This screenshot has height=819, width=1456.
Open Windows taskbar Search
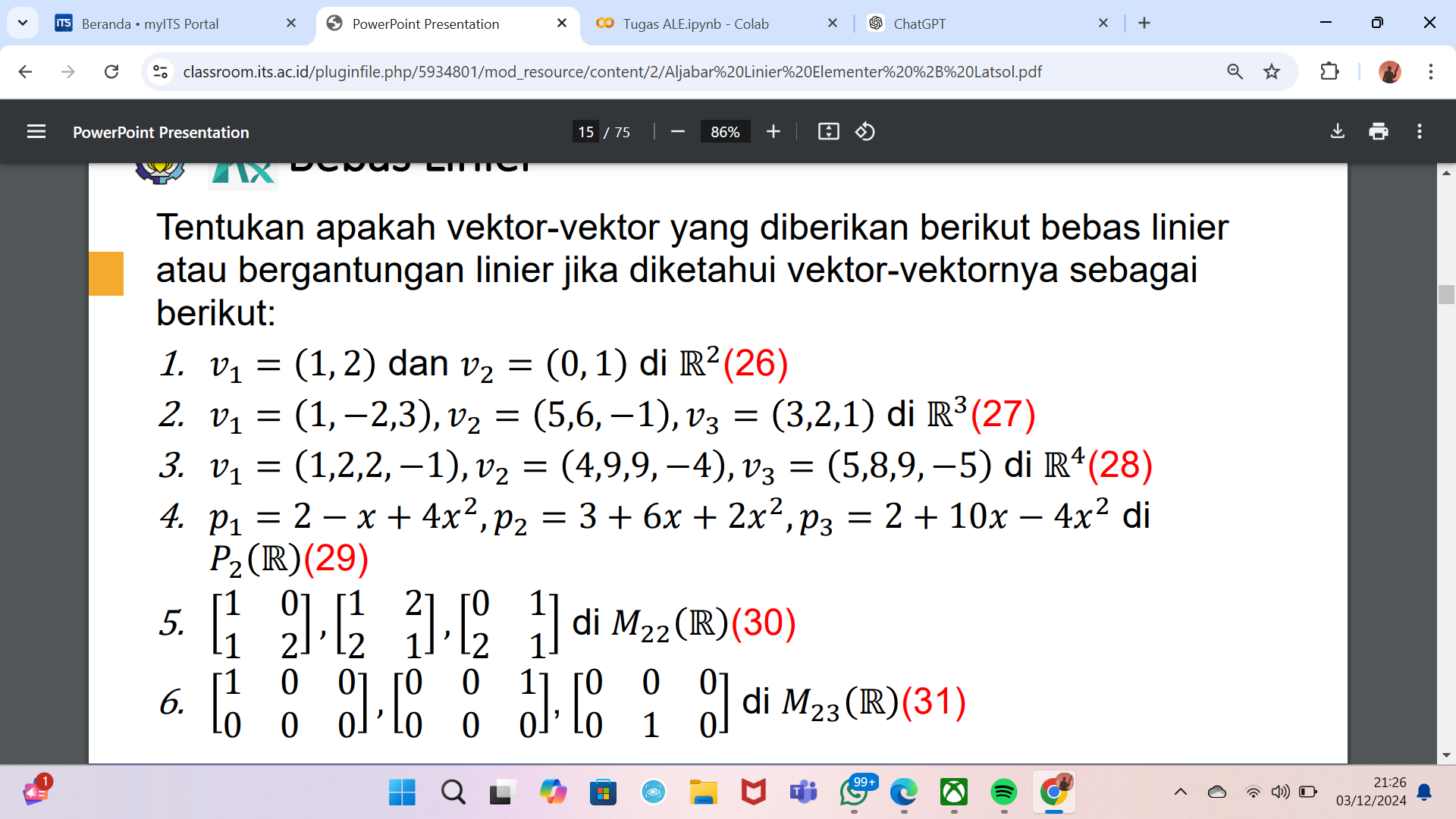(453, 792)
